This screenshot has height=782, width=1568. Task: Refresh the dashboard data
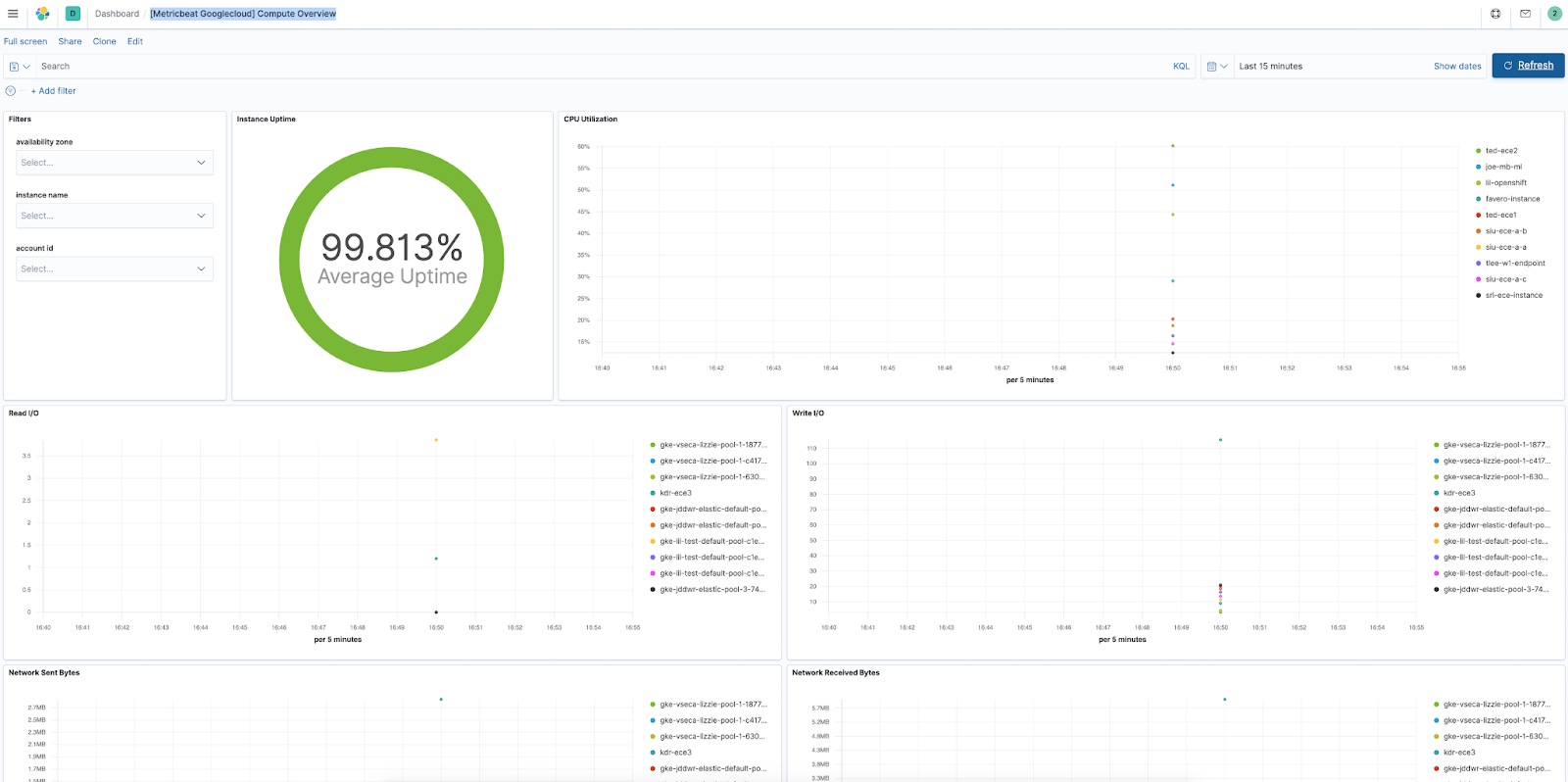pos(1528,66)
